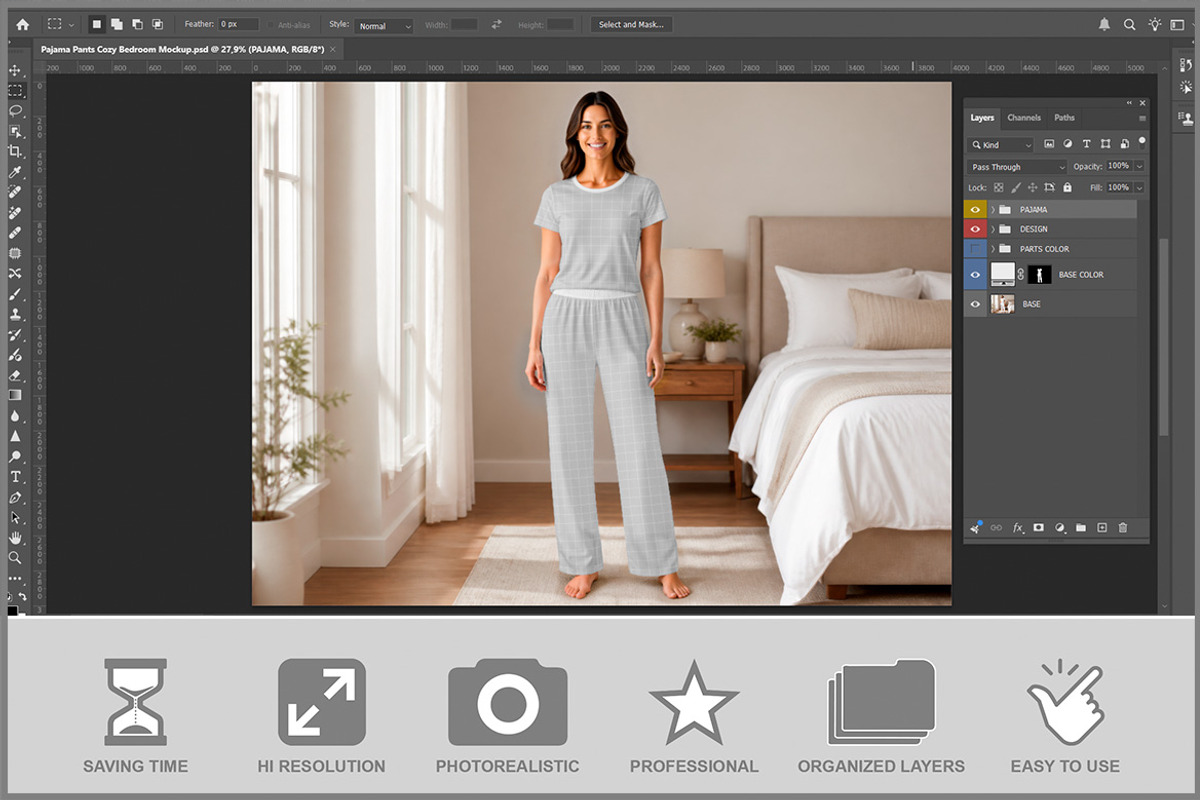Choose Intersect with selection mode icon
The height and width of the screenshot is (800, 1200).
[x=157, y=24]
